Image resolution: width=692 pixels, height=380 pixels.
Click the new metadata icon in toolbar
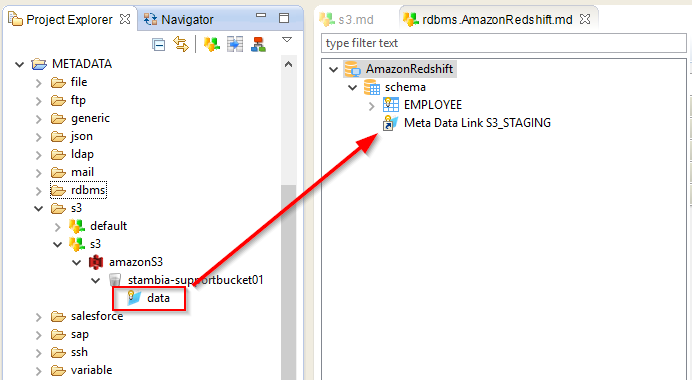(x=212, y=44)
